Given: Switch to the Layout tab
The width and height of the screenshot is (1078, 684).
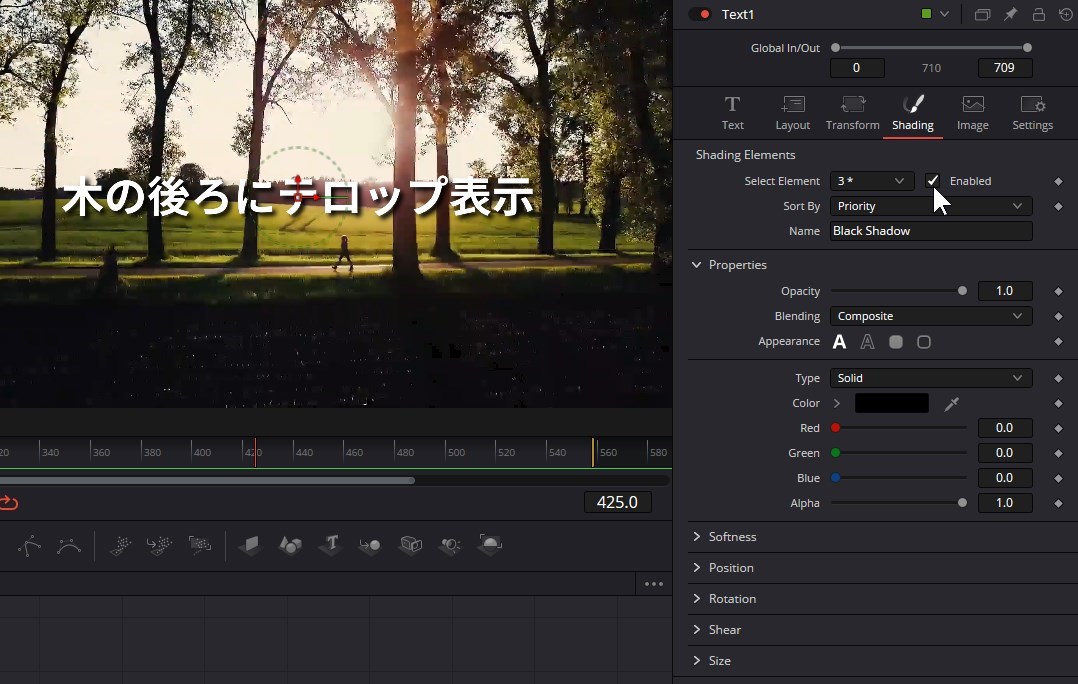Looking at the screenshot, I should point(793,113).
